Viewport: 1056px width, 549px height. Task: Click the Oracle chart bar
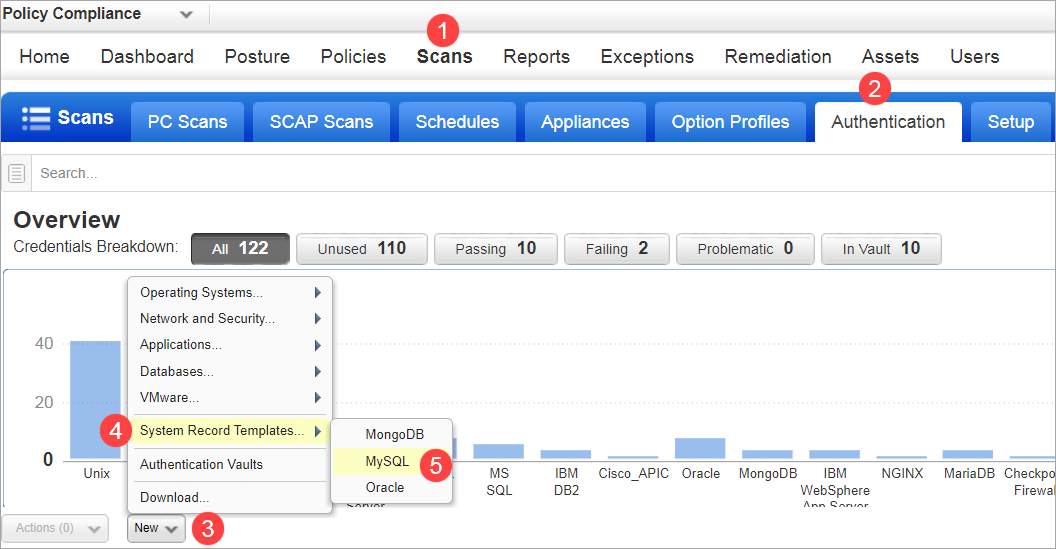pos(700,449)
